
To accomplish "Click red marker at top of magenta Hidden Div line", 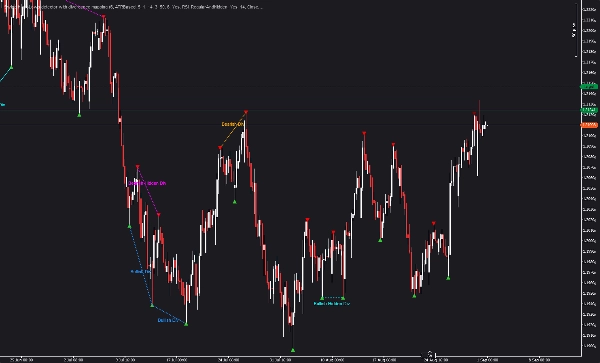I will click(x=137, y=166).
